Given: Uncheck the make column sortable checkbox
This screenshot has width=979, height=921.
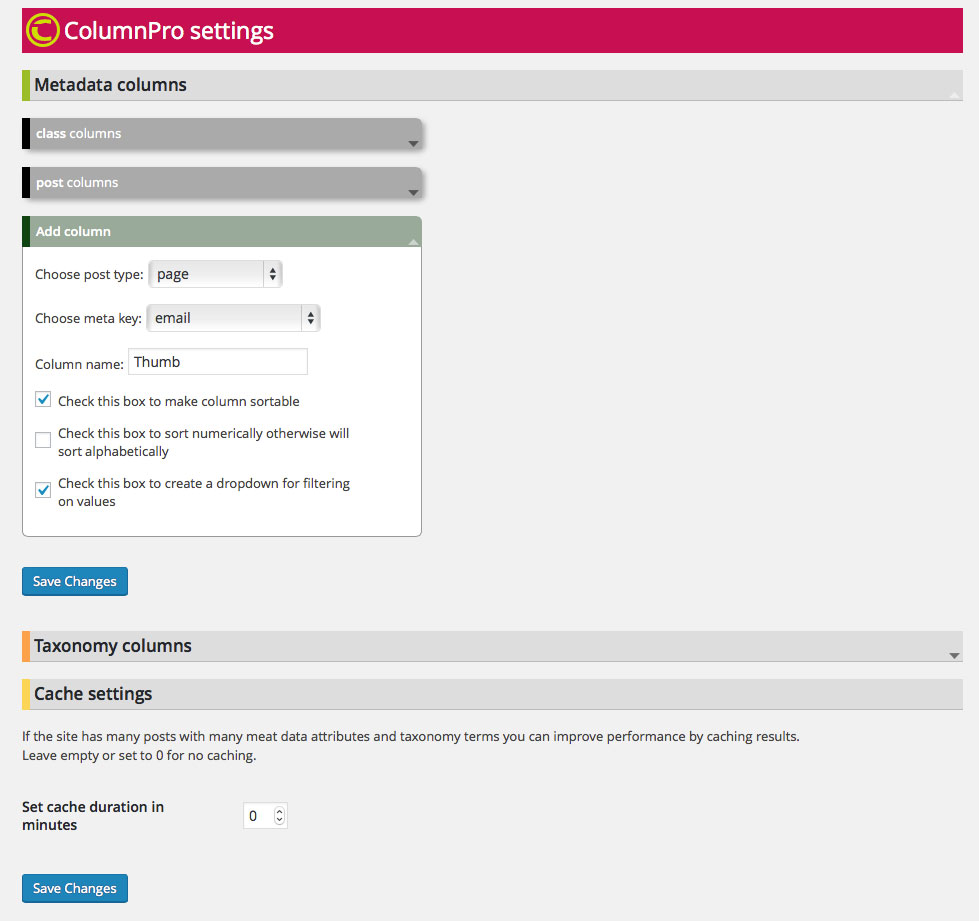Looking at the screenshot, I should click(43, 400).
